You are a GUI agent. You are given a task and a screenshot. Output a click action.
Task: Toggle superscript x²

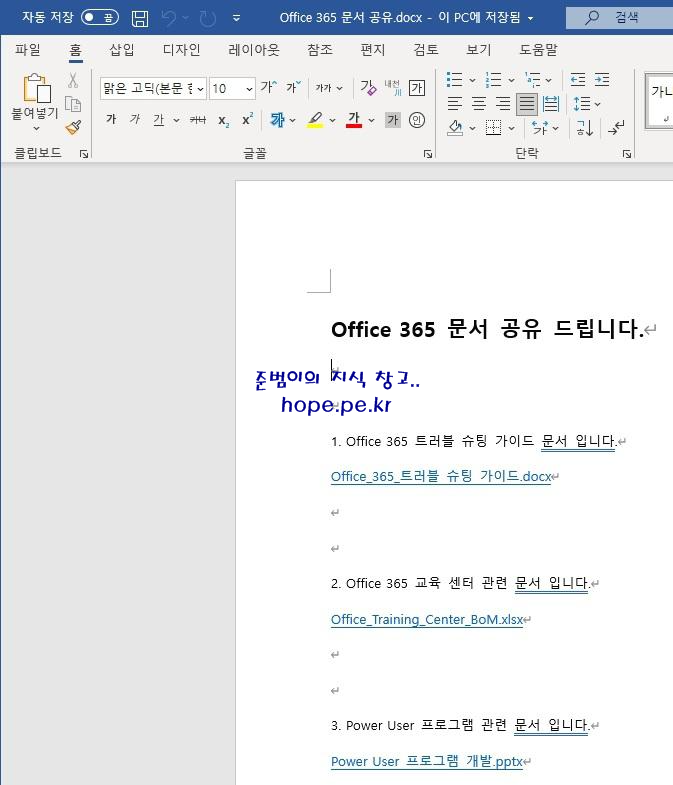click(247, 120)
